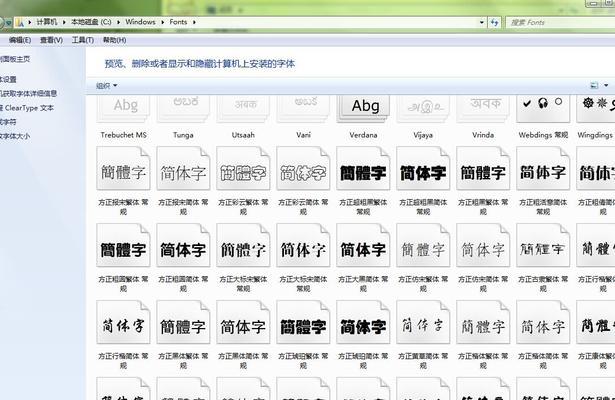This screenshot has width=615, height=400.
Task: Click the Trebuchet MS font icon
Action: [124, 108]
